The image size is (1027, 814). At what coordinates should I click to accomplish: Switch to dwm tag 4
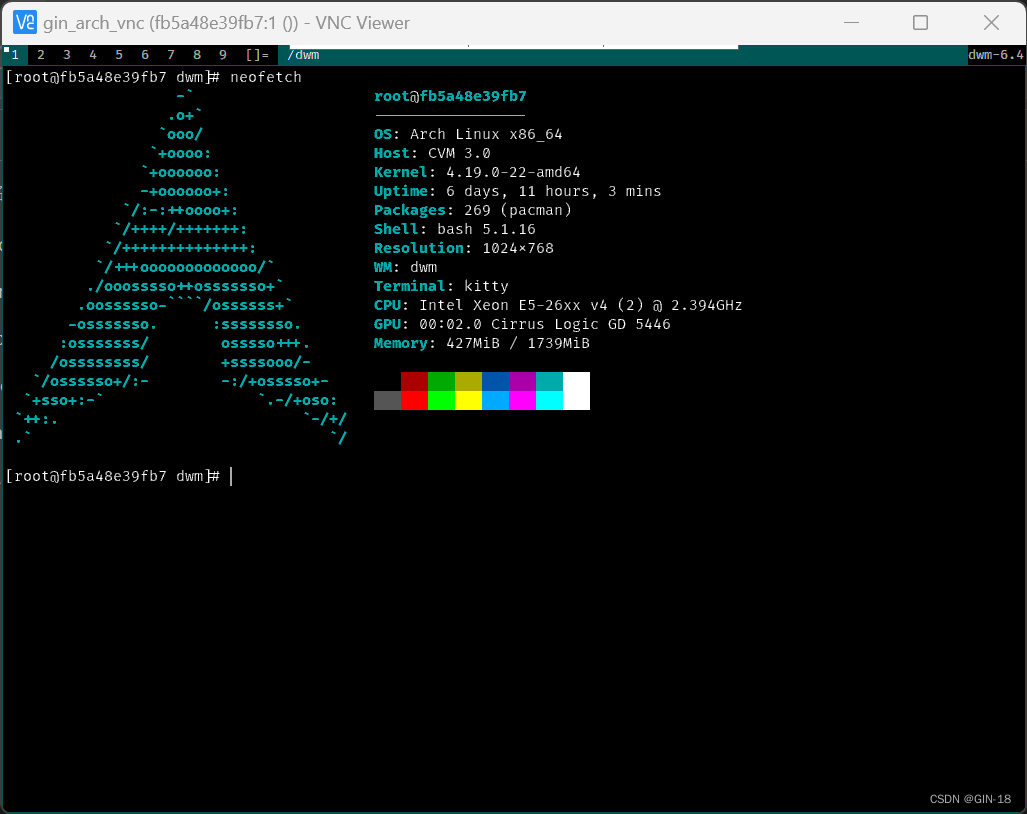tap(92, 55)
